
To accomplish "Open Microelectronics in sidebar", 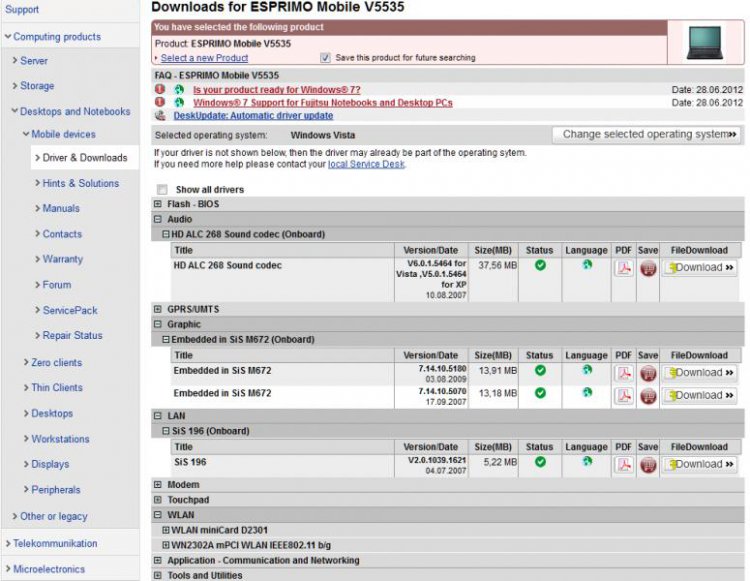I will click(49, 569).
